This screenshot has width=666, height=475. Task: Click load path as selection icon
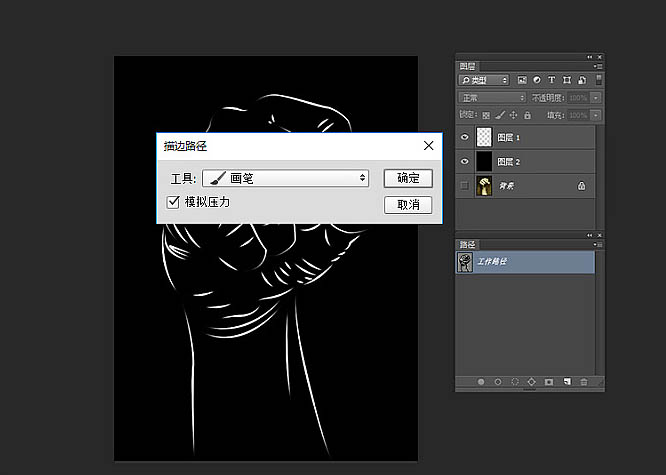tap(514, 381)
